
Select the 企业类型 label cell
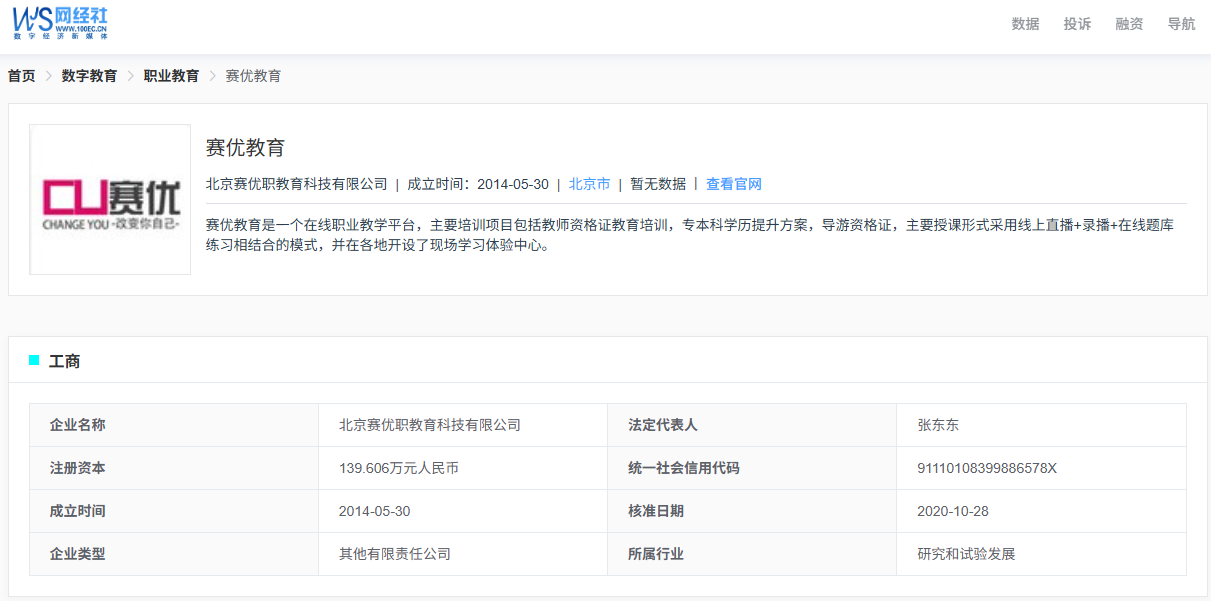pyautogui.click(x=174, y=554)
